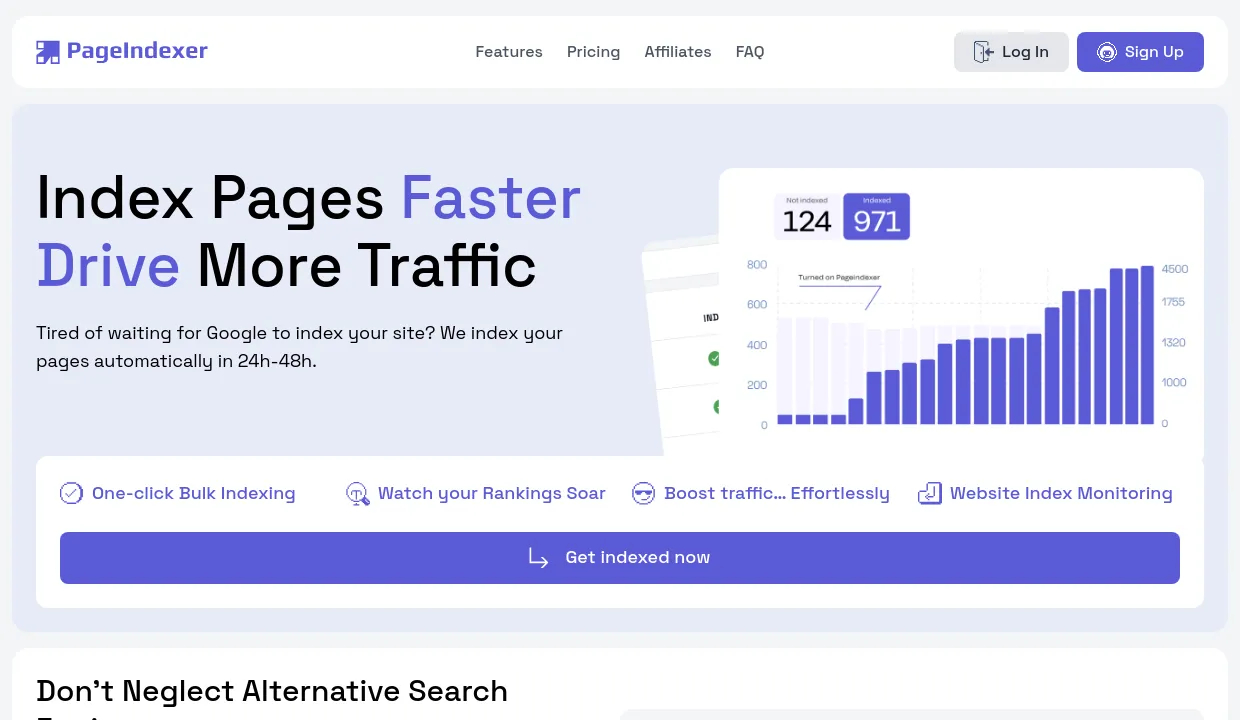Navigate to the Affiliates section
Screen dimensions: 1240x720
pos(678,51)
